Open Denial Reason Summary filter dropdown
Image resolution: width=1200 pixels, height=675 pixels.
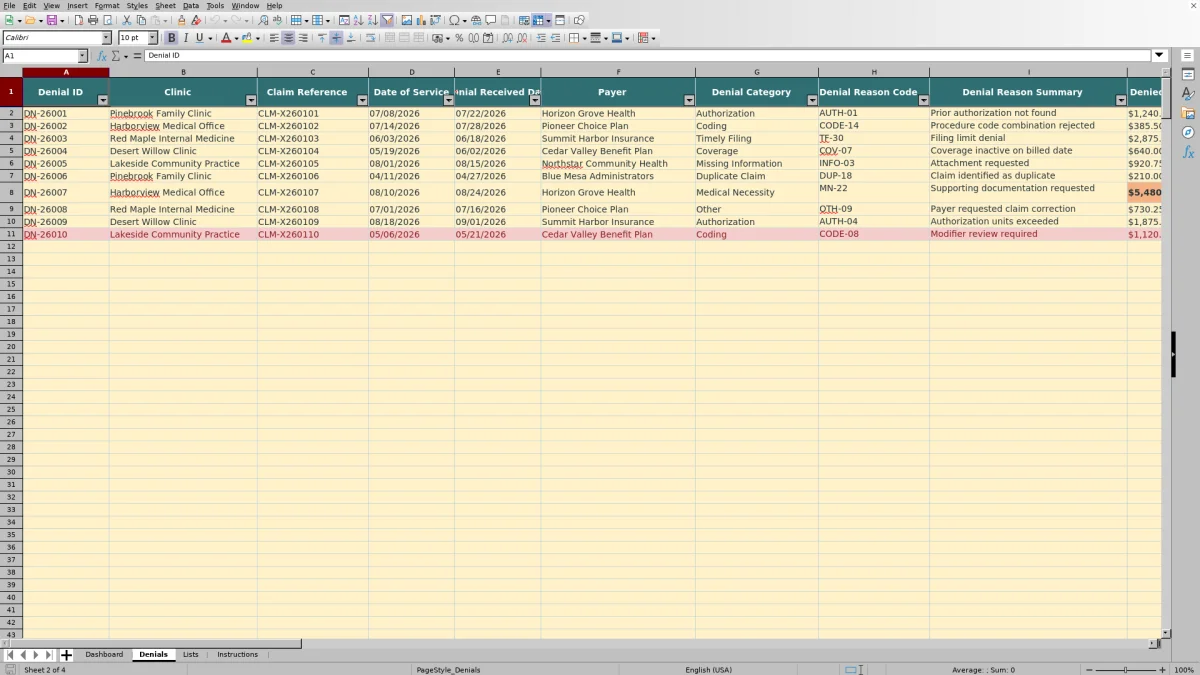point(1121,100)
